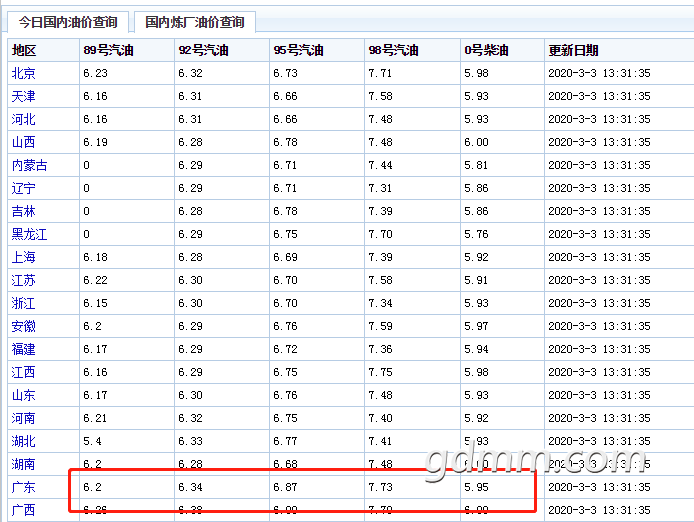Open the 河南 region link
Viewport: 694px width, 522px height.
click(23, 418)
